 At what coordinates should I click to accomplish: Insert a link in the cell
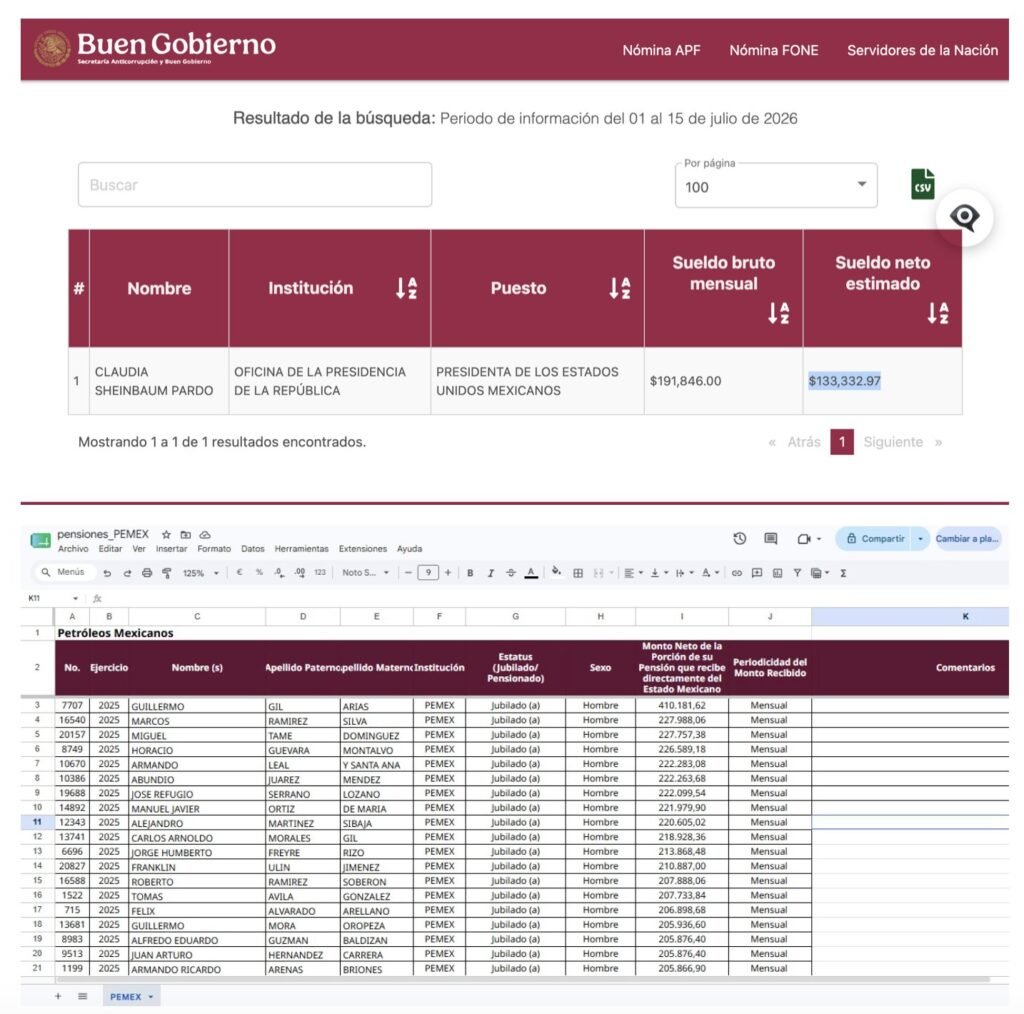(737, 573)
